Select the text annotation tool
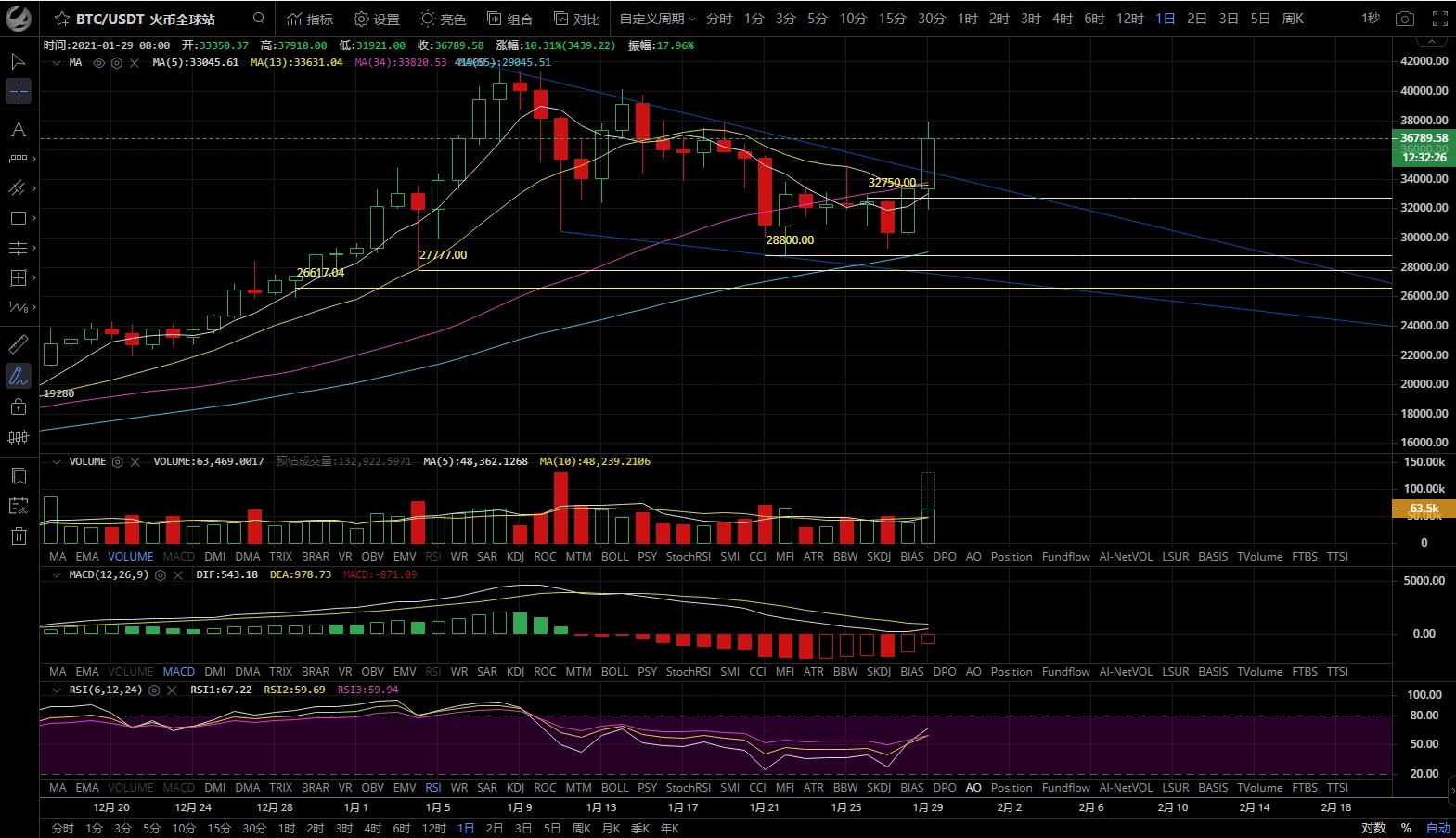This screenshot has height=838, width=1456. pos(18,130)
